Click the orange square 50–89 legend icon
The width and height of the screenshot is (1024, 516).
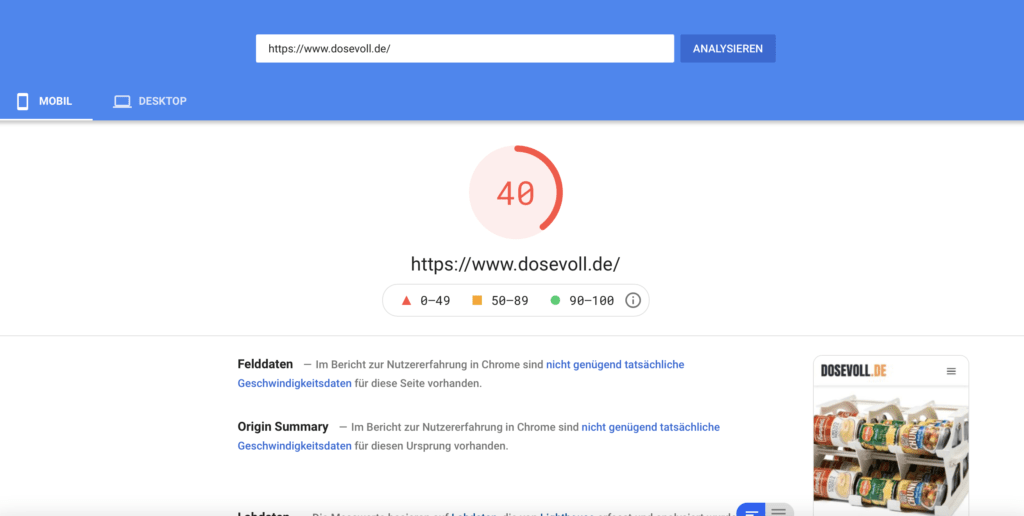[477, 300]
